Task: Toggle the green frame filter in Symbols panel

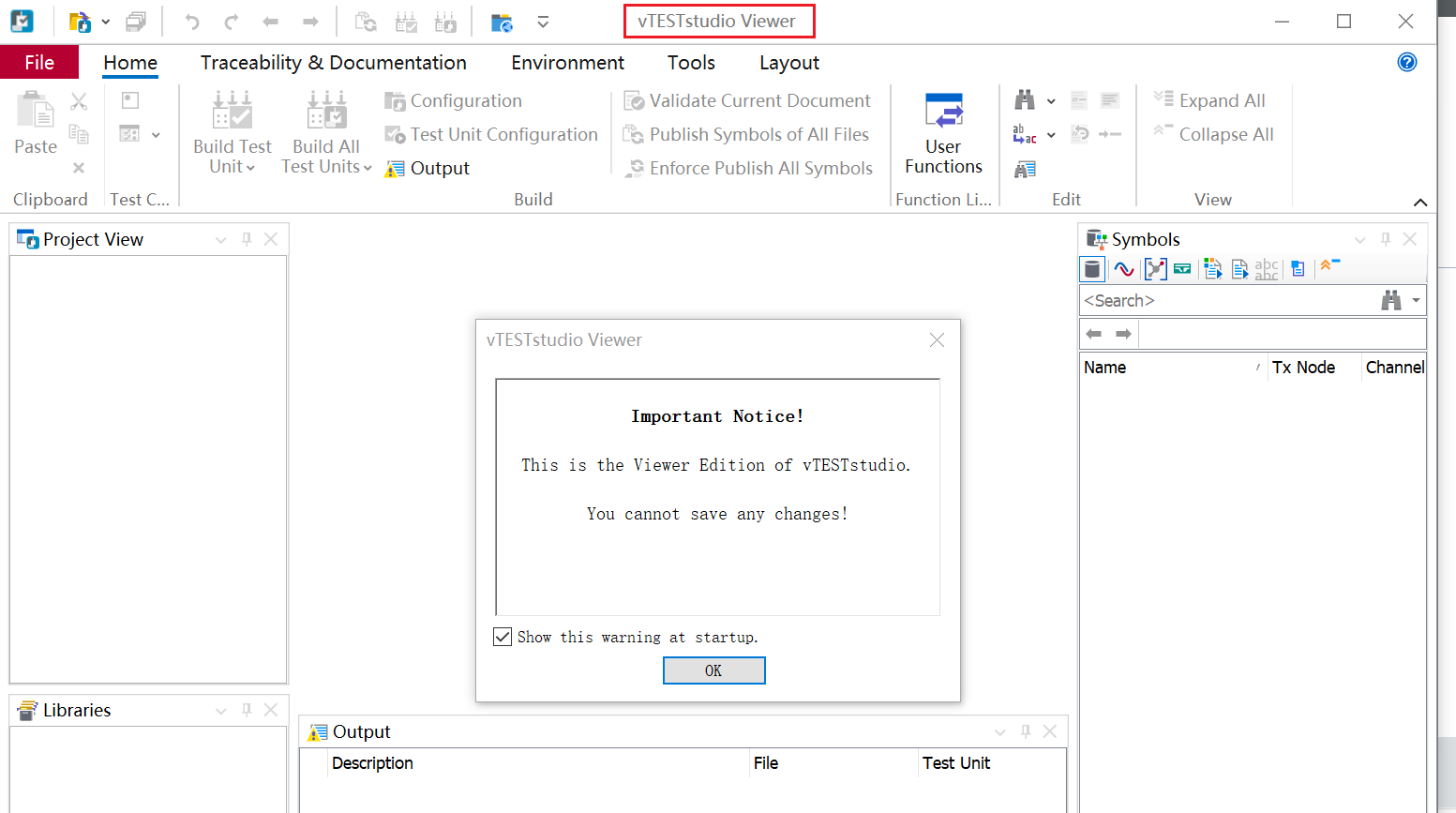Action: tap(1182, 269)
